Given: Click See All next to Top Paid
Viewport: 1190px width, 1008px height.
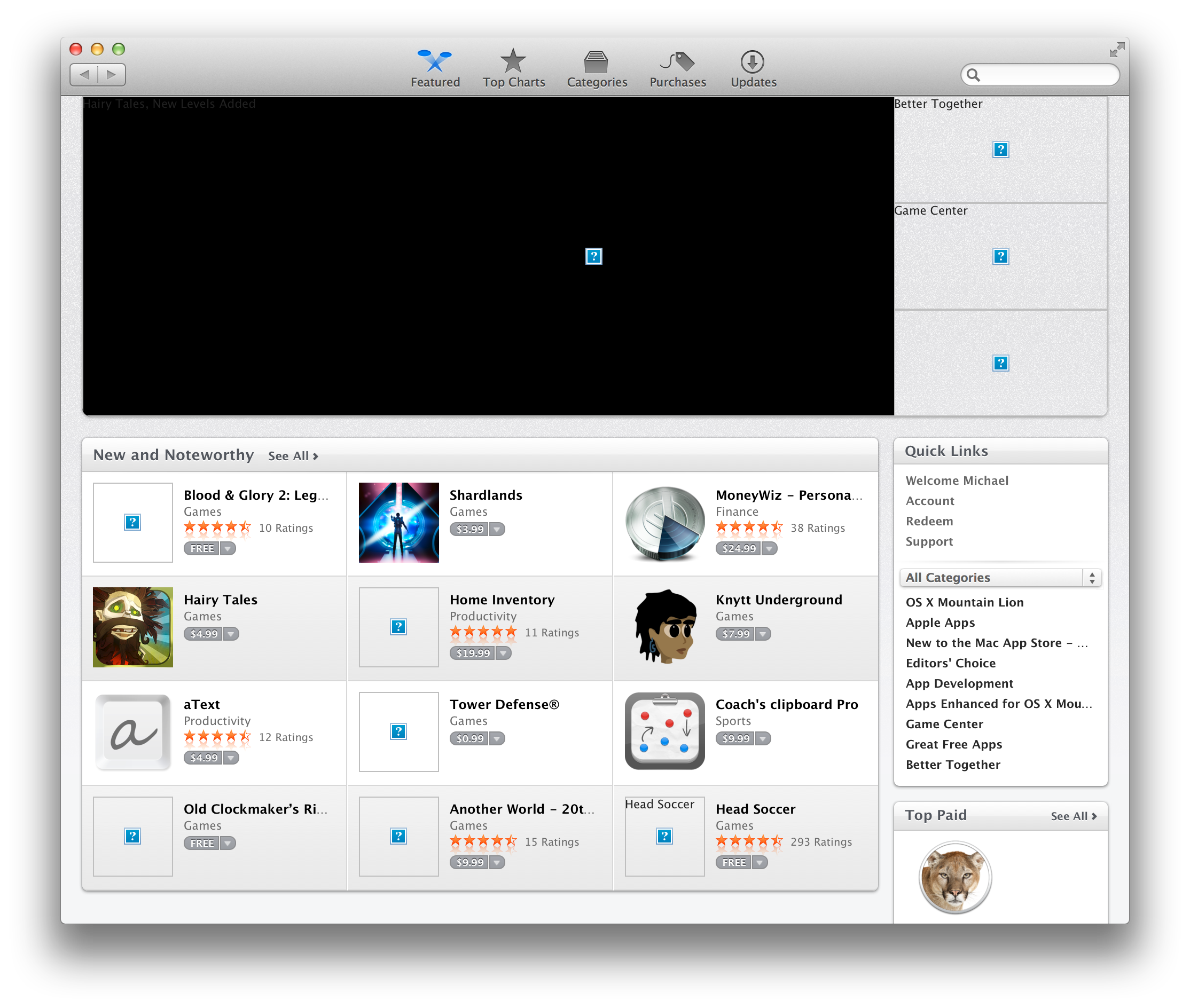Looking at the screenshot, I should tap(1074, 816).
